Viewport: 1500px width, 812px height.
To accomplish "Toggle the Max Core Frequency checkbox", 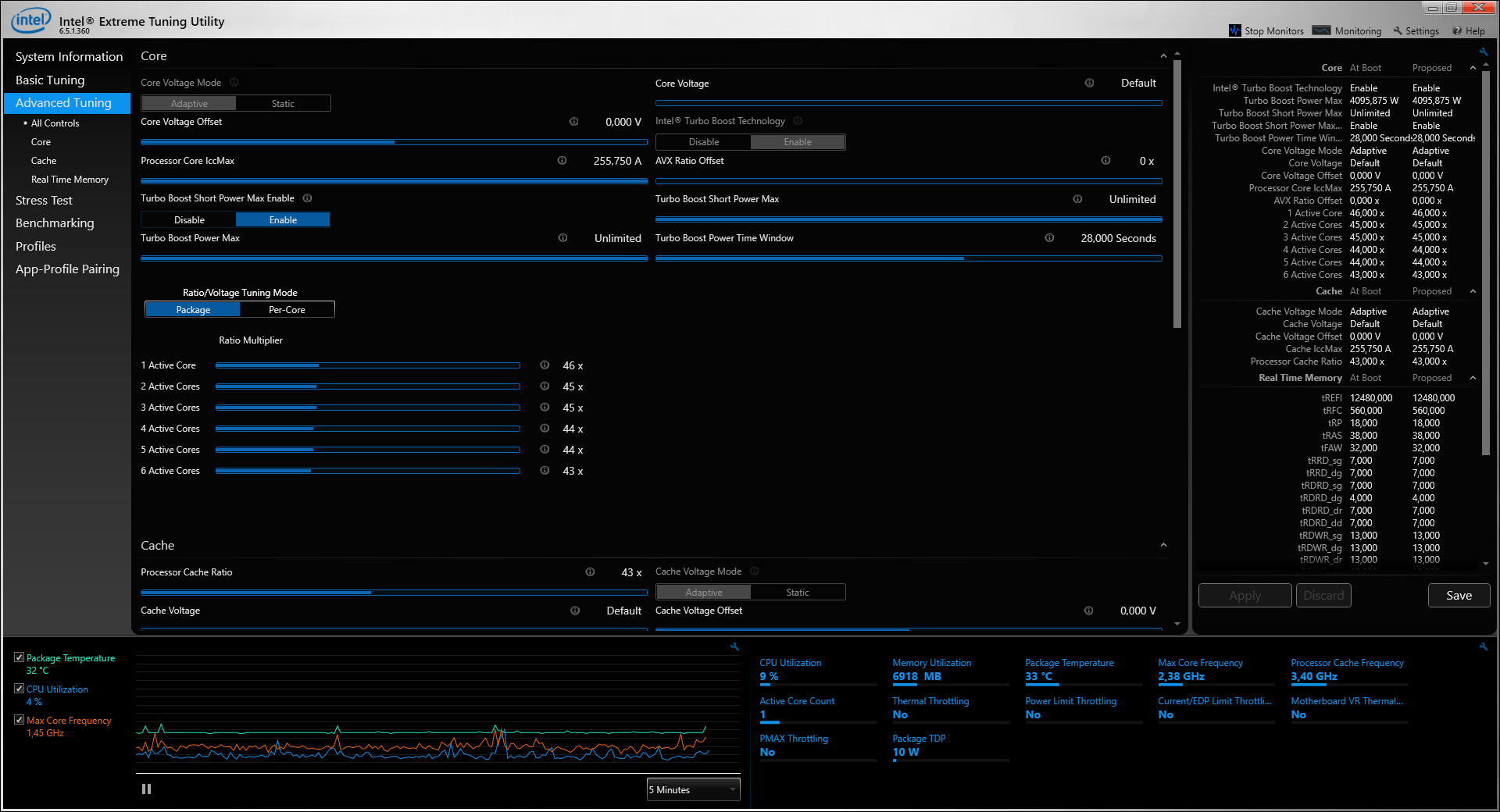I will pos(20,720).
